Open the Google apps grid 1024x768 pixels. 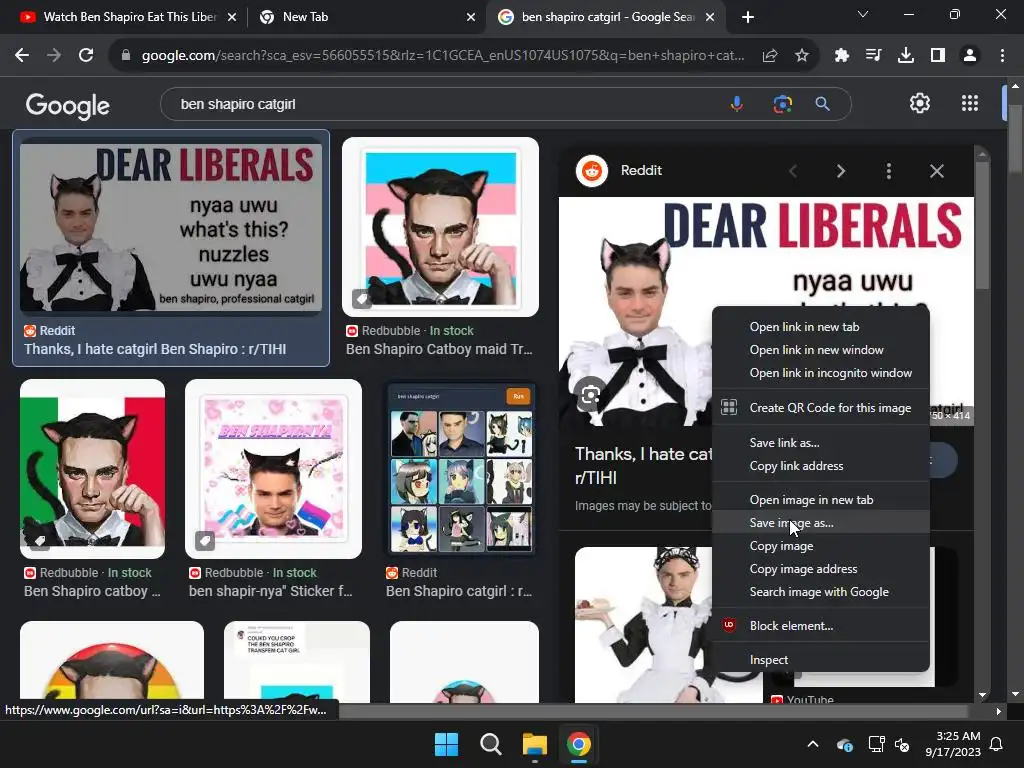(970, 103)
